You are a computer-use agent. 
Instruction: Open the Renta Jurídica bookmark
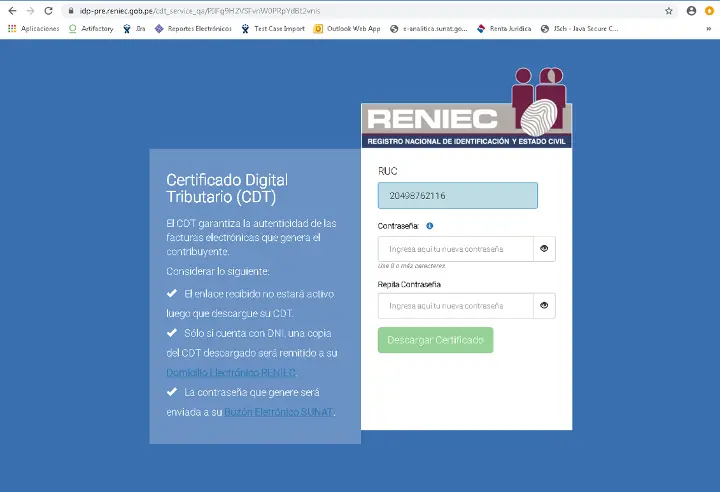click(x=504, y=29)
